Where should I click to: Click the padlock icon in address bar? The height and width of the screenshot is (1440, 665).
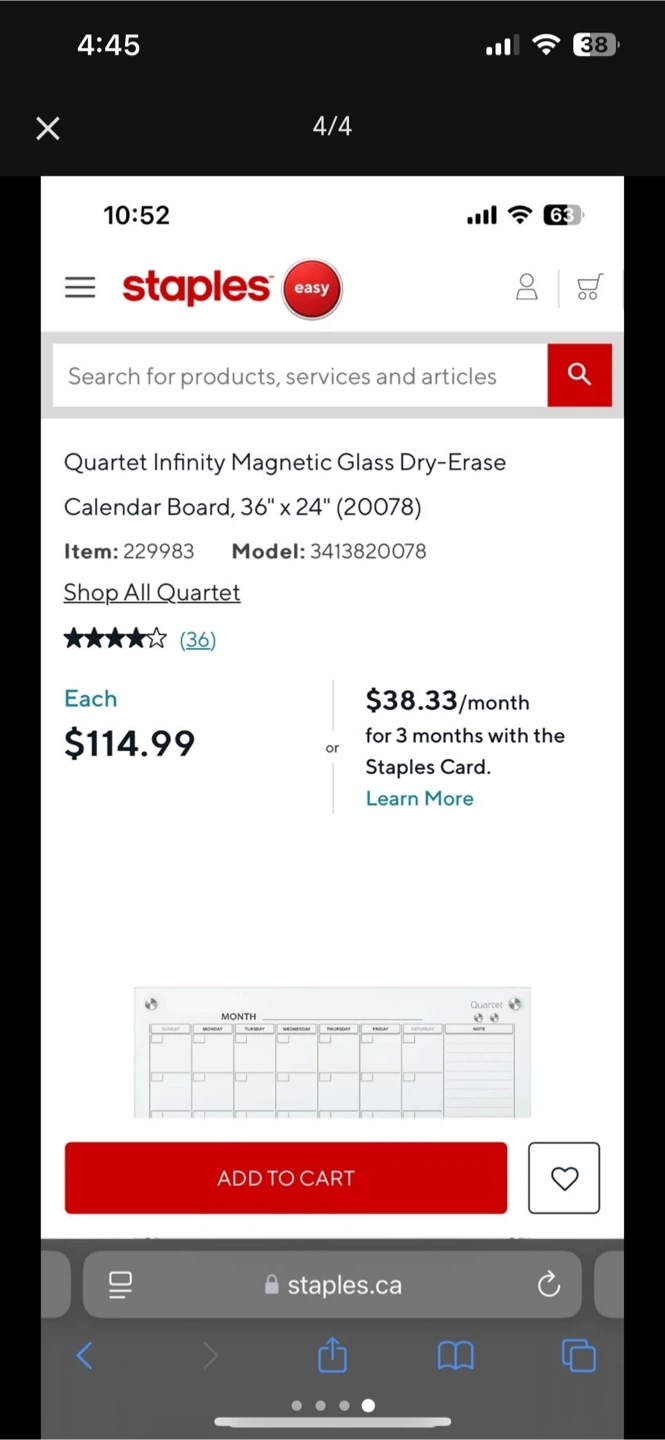271,1284
